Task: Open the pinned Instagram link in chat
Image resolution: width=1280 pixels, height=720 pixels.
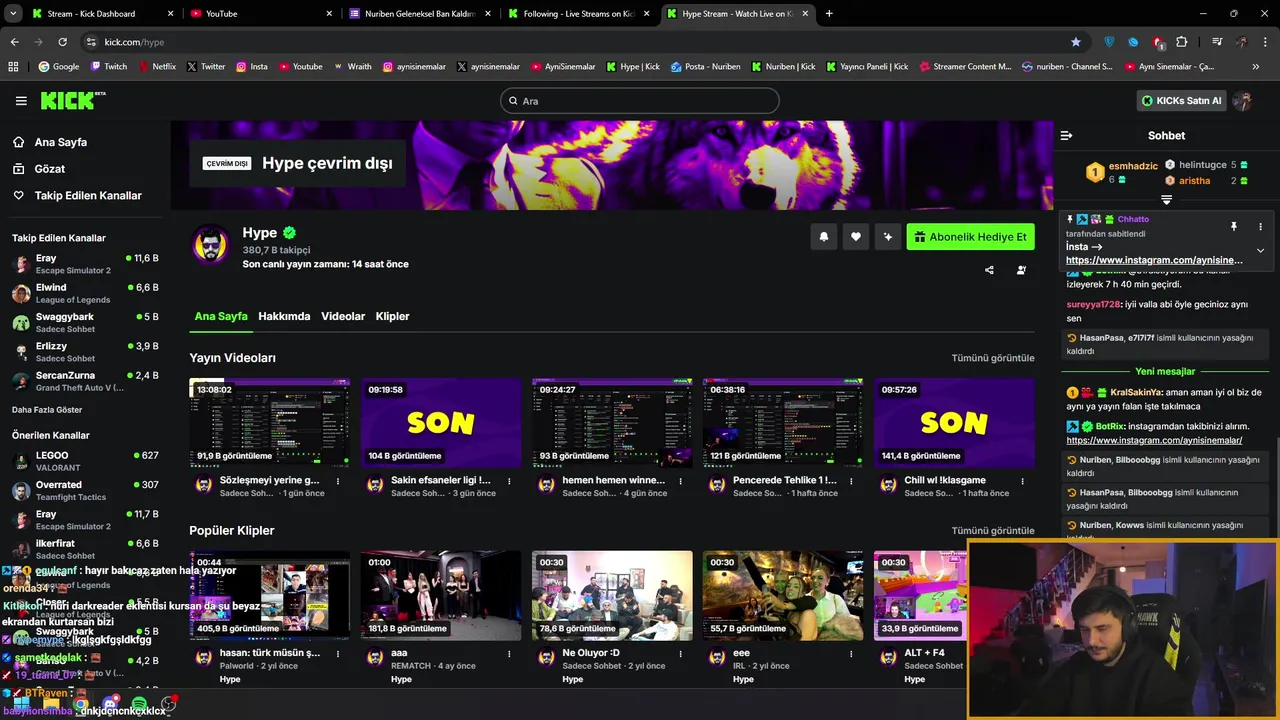Action: [1154, 260]
